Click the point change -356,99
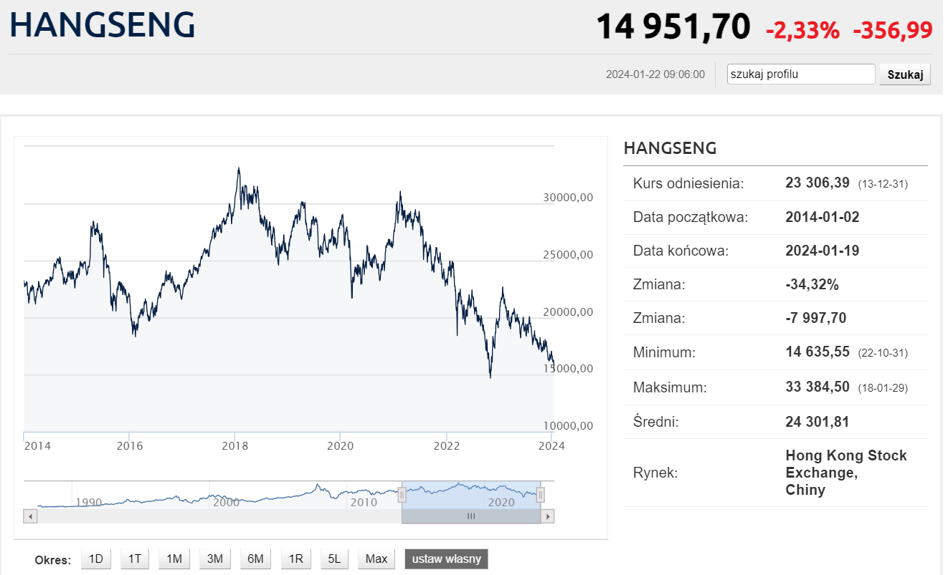This screenshot has width=948, height=575. (x=892, y=30)
